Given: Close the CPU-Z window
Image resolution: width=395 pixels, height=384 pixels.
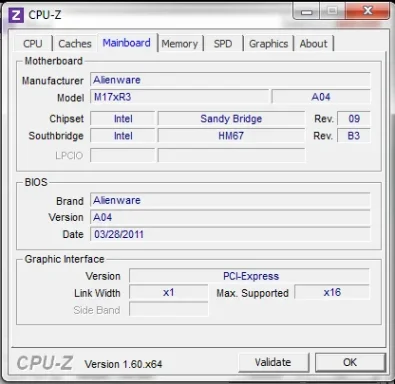Looking at the screenshot, I should coord(368,11).
